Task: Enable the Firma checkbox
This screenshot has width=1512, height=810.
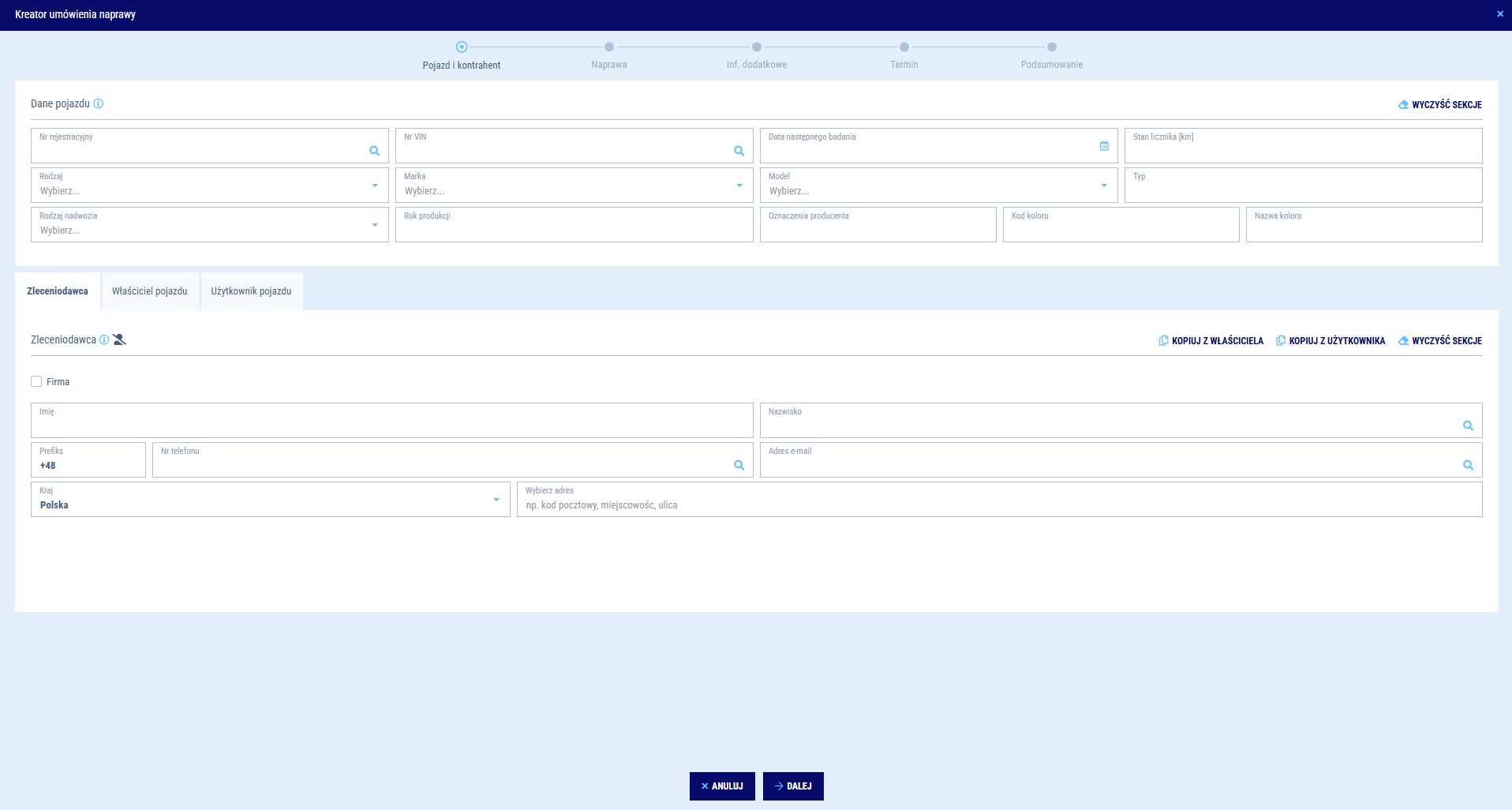Action: pos(36,381)
